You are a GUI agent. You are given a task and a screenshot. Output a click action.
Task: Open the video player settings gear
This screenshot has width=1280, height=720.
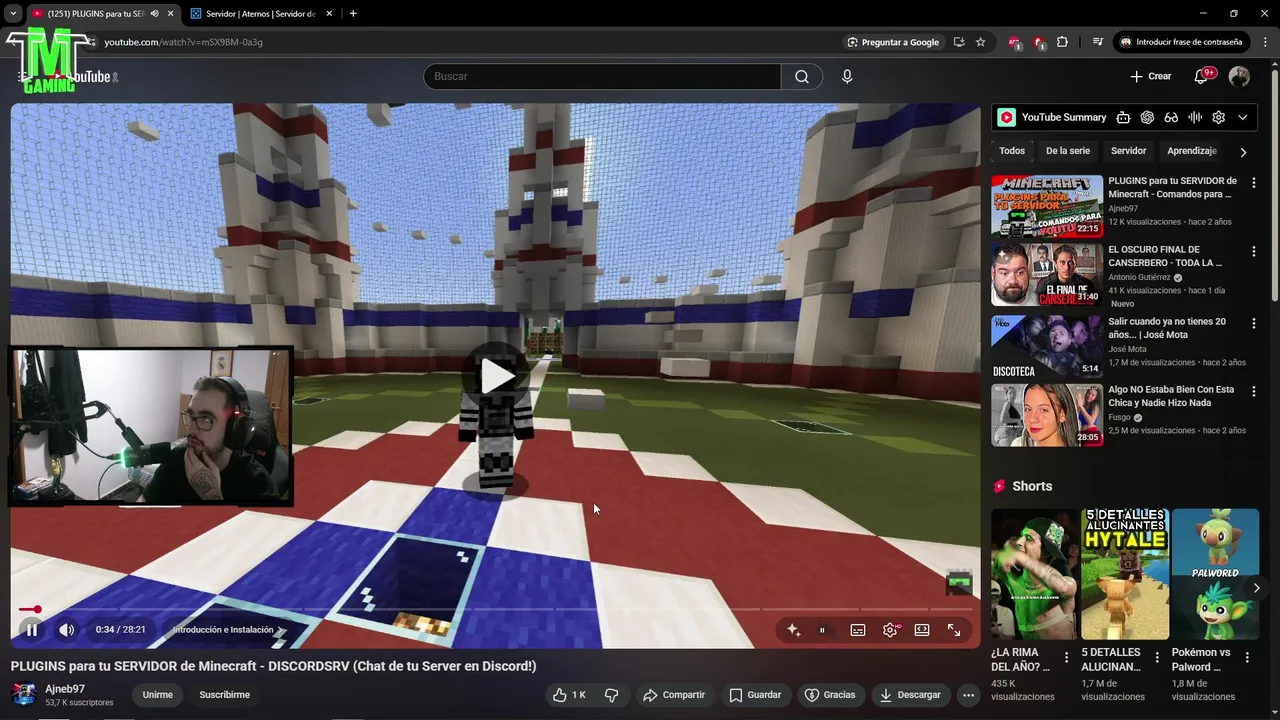(x=890, y=630)
